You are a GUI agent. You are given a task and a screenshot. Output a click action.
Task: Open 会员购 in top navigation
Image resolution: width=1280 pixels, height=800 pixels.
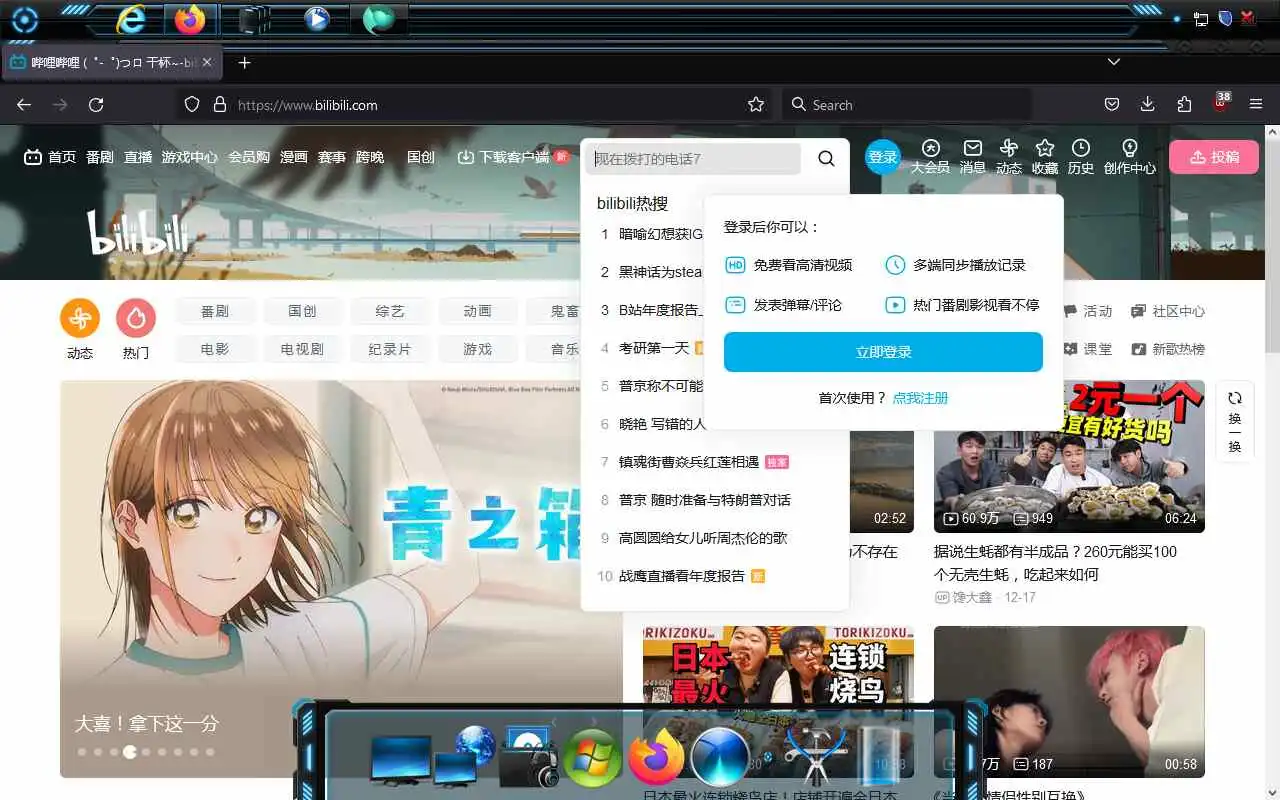(249, 157)
